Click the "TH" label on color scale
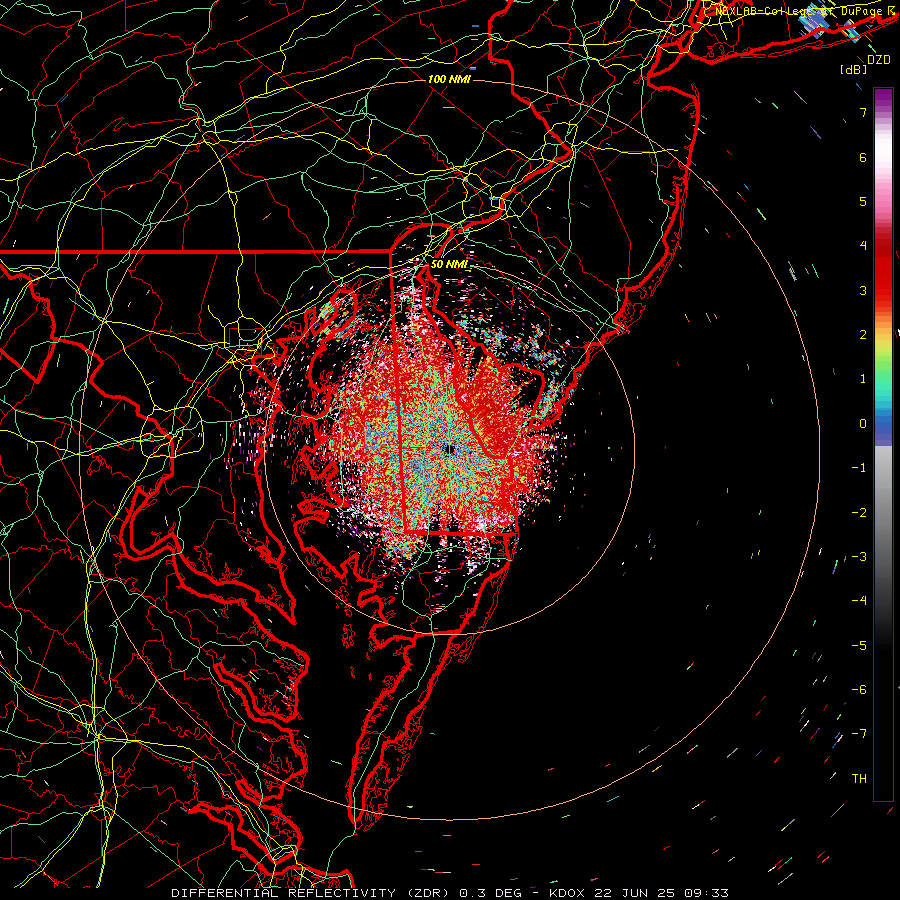 pyautogui.click(x=859, y=778)
